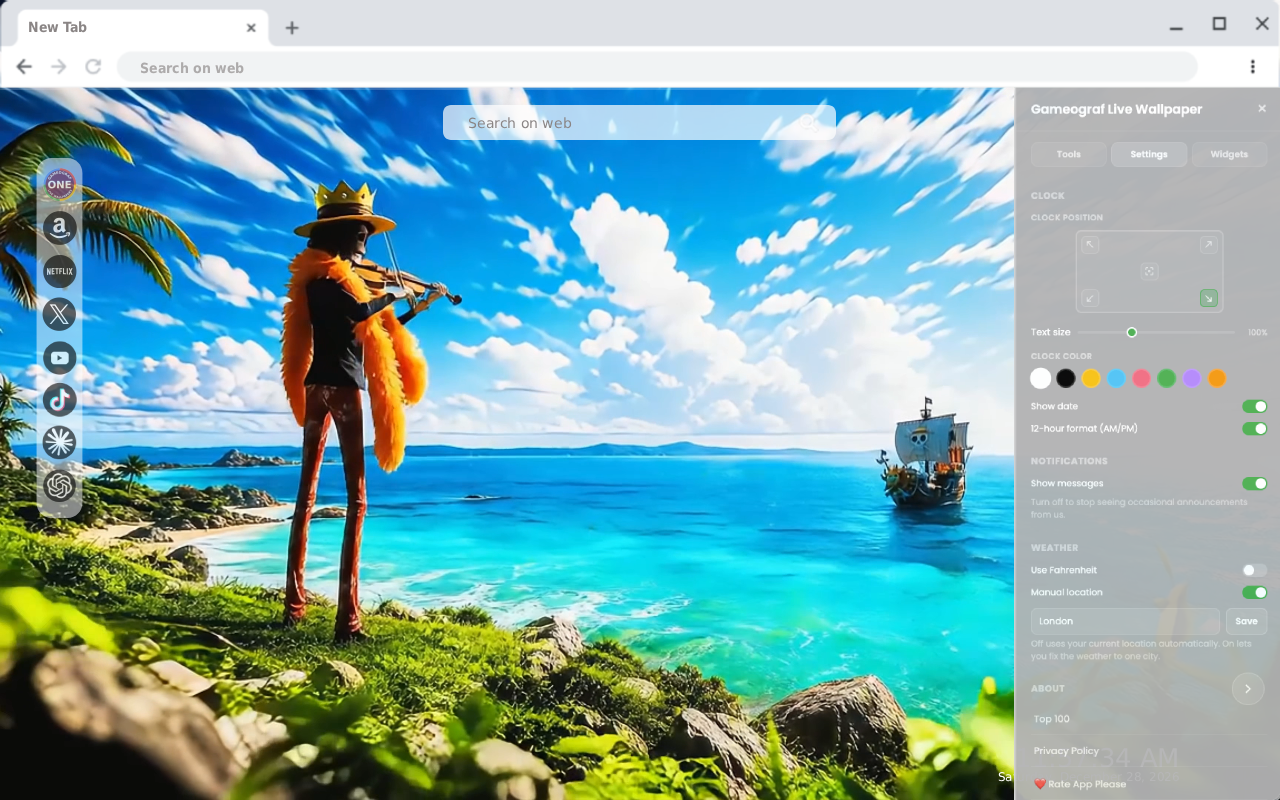The width and height of the screenshot is (1280, 800).
Task: Click the London location input field
Action: [x=1125, y=621]
